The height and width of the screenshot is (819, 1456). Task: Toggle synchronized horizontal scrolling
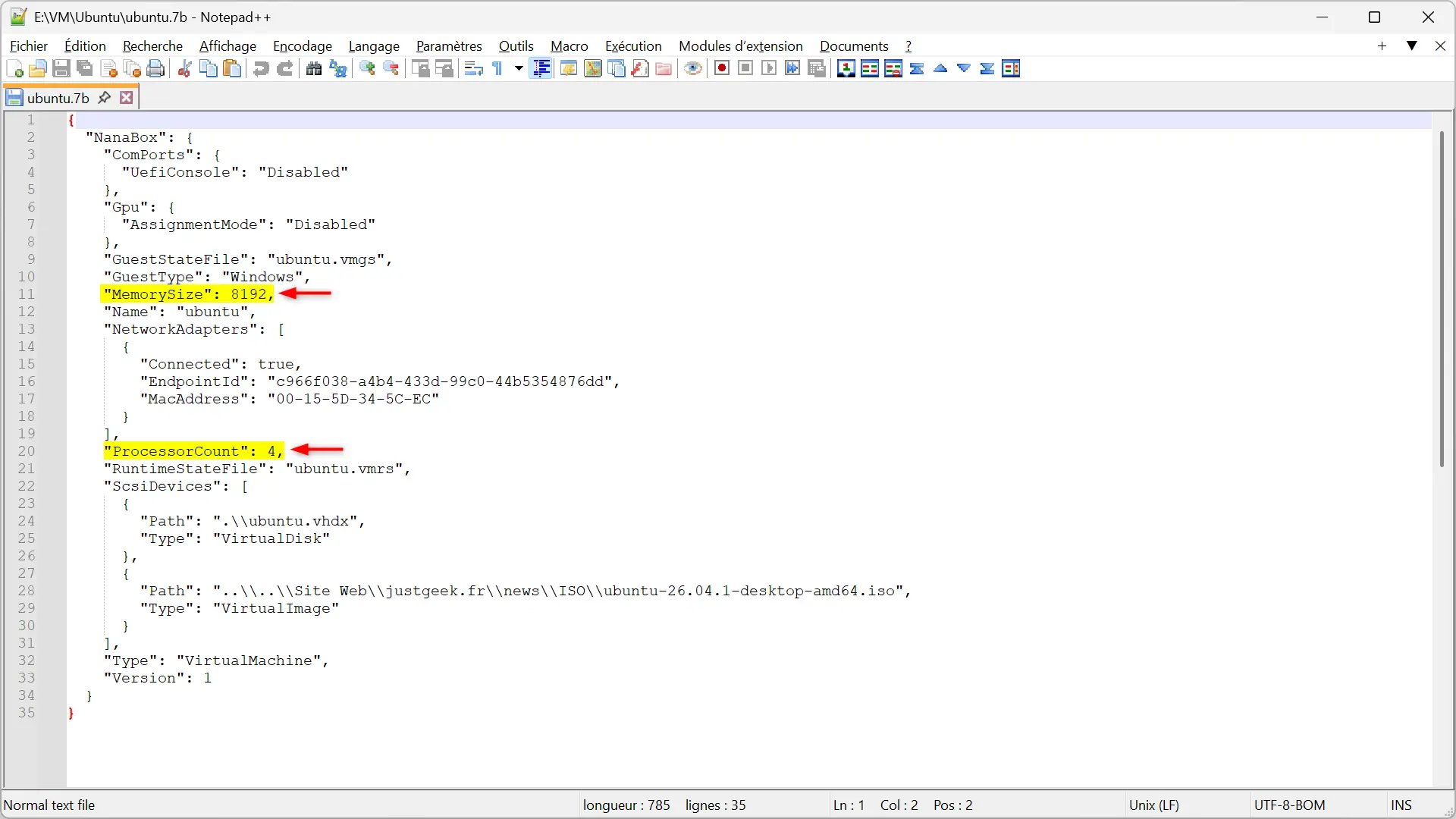(x=444, y=69)
